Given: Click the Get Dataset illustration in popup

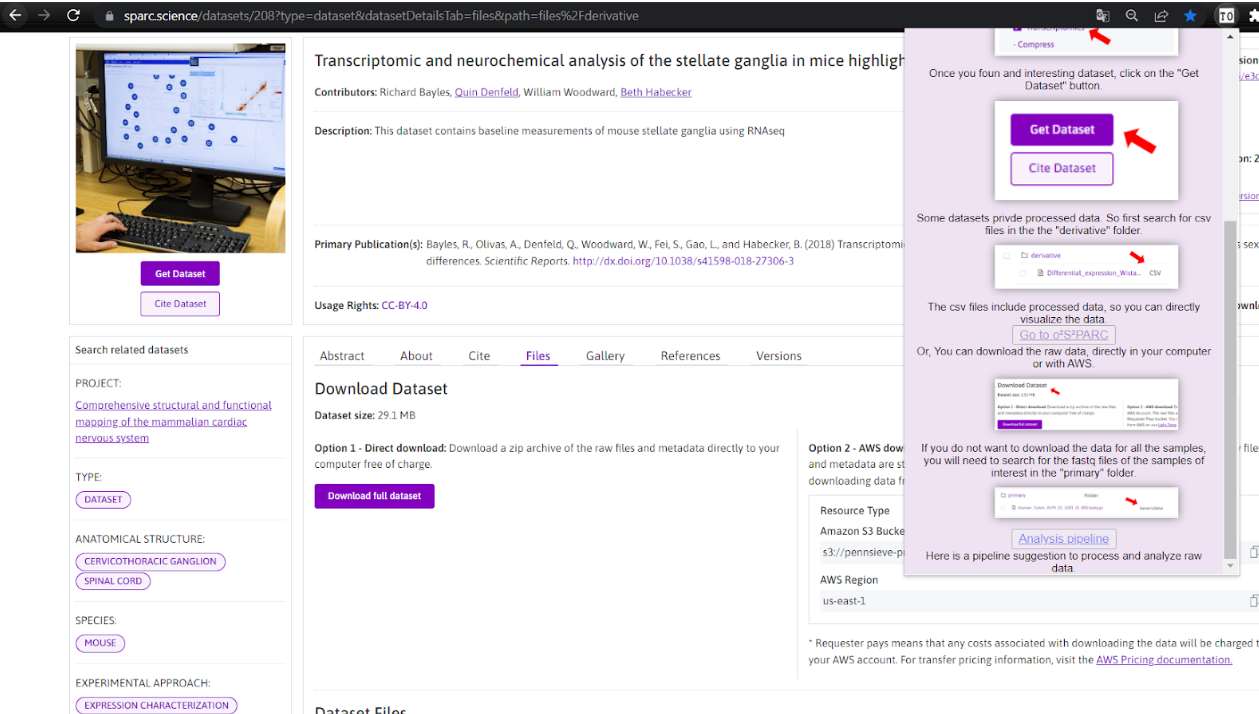Looking at the screenshot, I should coord(1086,150).
